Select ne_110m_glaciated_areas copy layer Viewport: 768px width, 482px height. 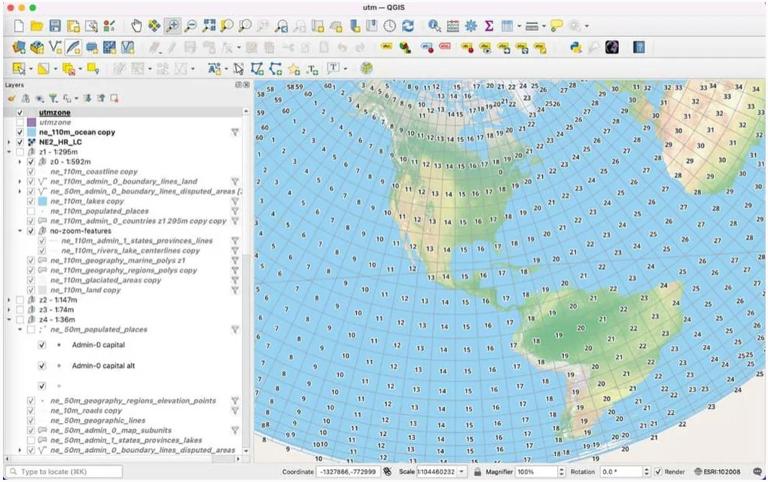105,280
